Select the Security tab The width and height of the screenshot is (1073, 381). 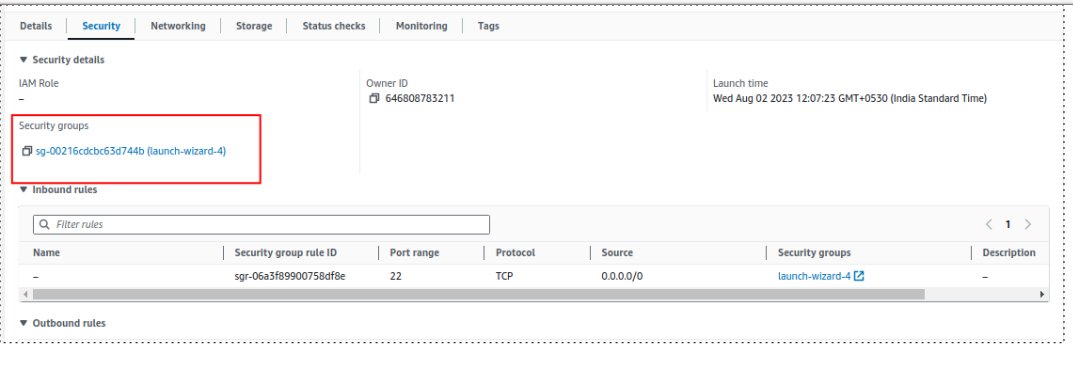click(x=101, y=26)
